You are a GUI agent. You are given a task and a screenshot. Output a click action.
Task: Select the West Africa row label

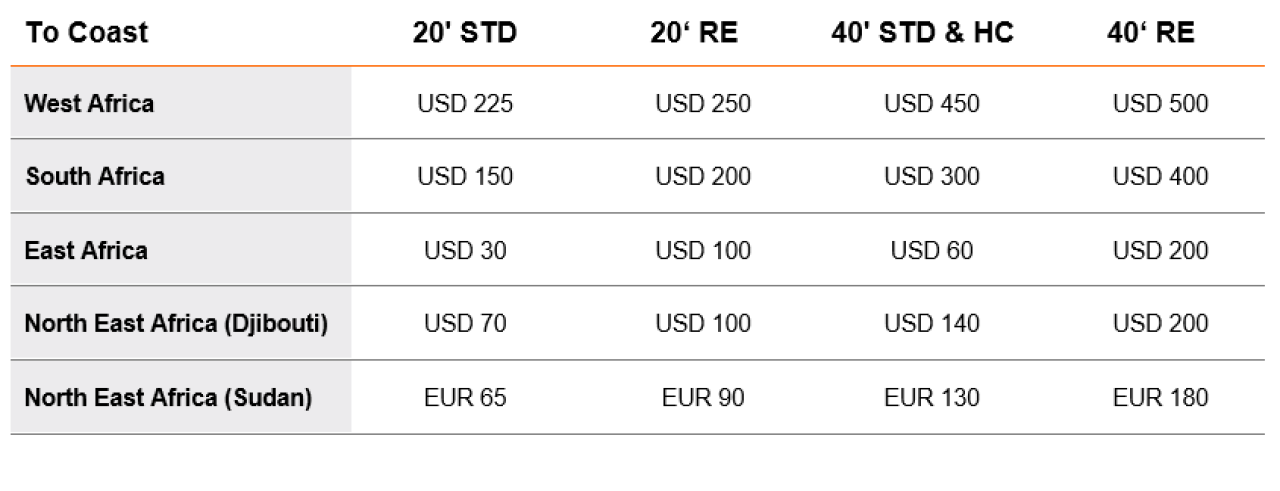click(89, 103)
